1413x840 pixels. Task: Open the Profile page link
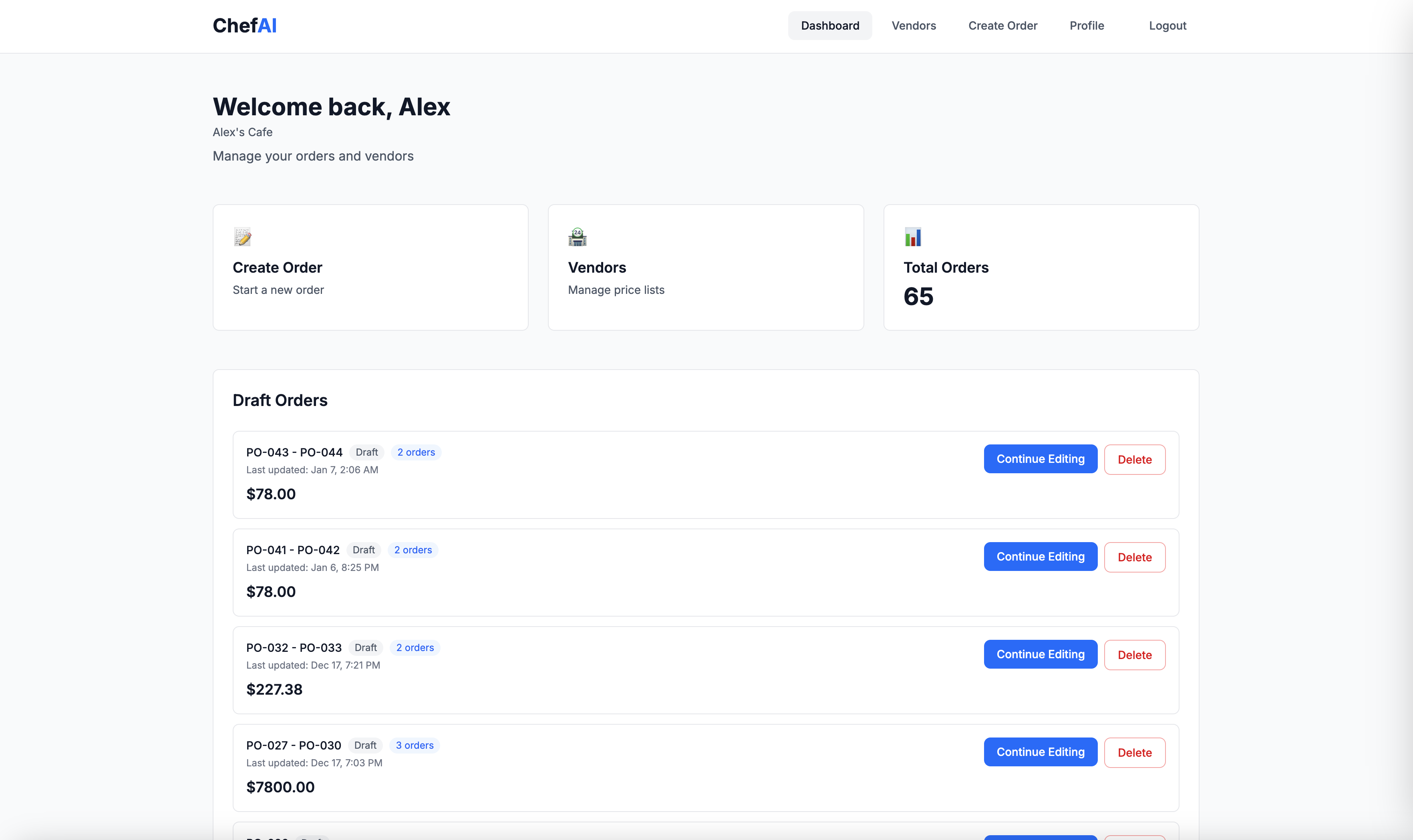tap(1086, 26)
